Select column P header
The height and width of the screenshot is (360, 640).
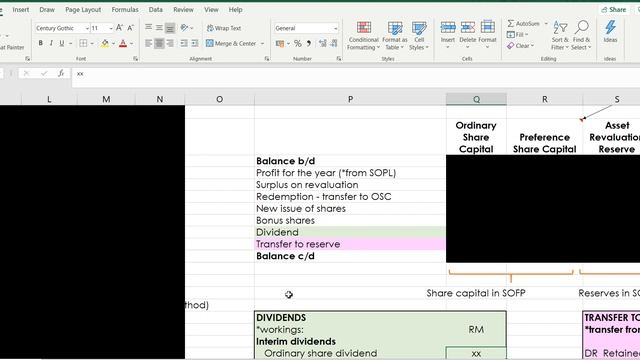pyautogui.click(x=350, y=99)
